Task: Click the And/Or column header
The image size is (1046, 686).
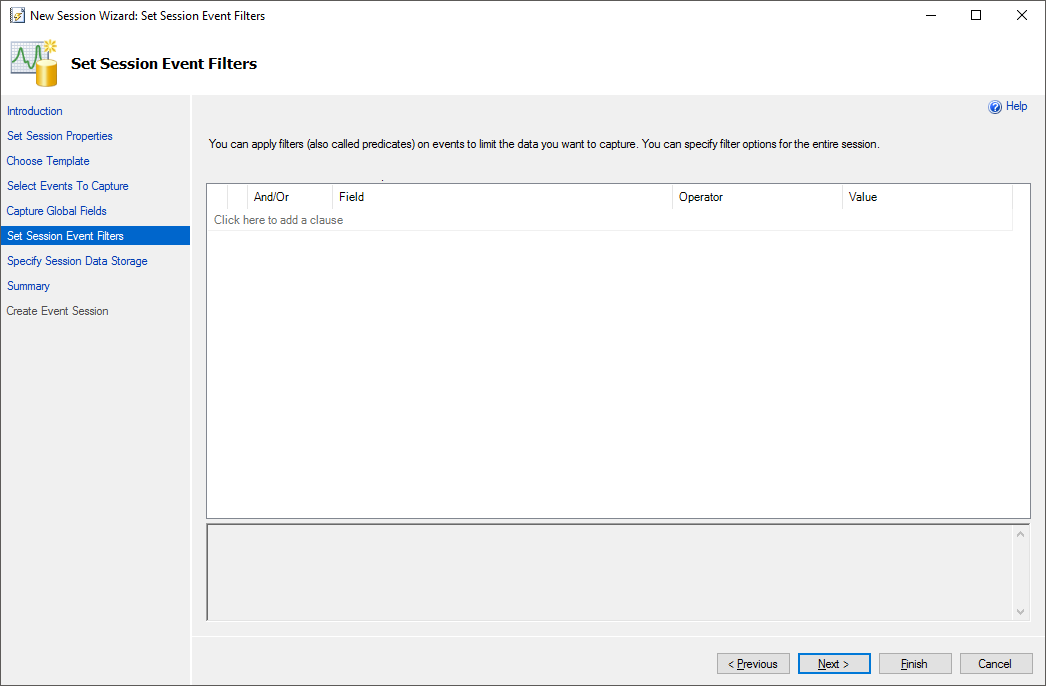Action: point(271,197)
